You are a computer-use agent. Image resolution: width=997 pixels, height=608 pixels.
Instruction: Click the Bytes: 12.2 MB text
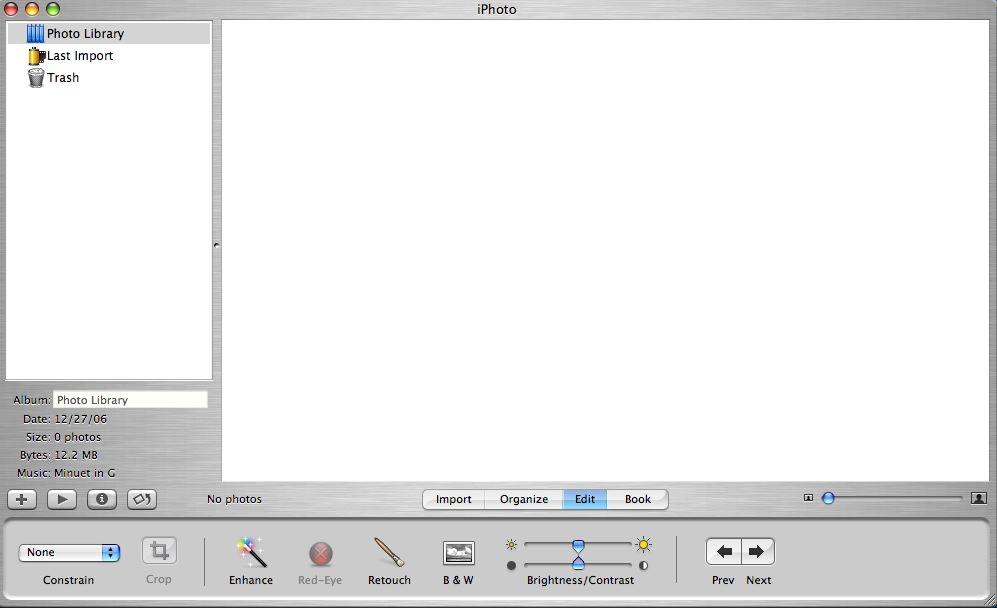click(59, 455)
